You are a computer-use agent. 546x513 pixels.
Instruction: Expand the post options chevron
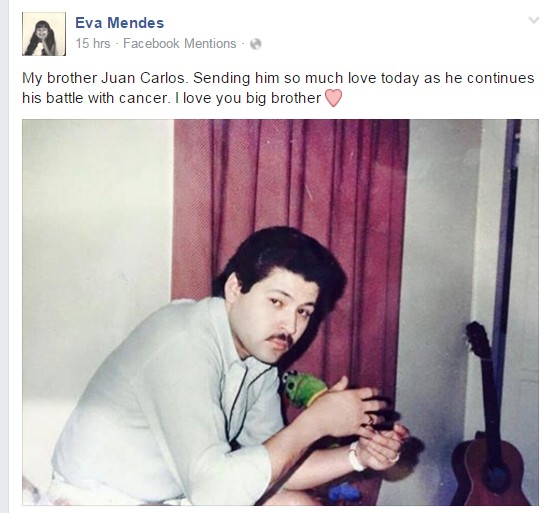[534, 20]
